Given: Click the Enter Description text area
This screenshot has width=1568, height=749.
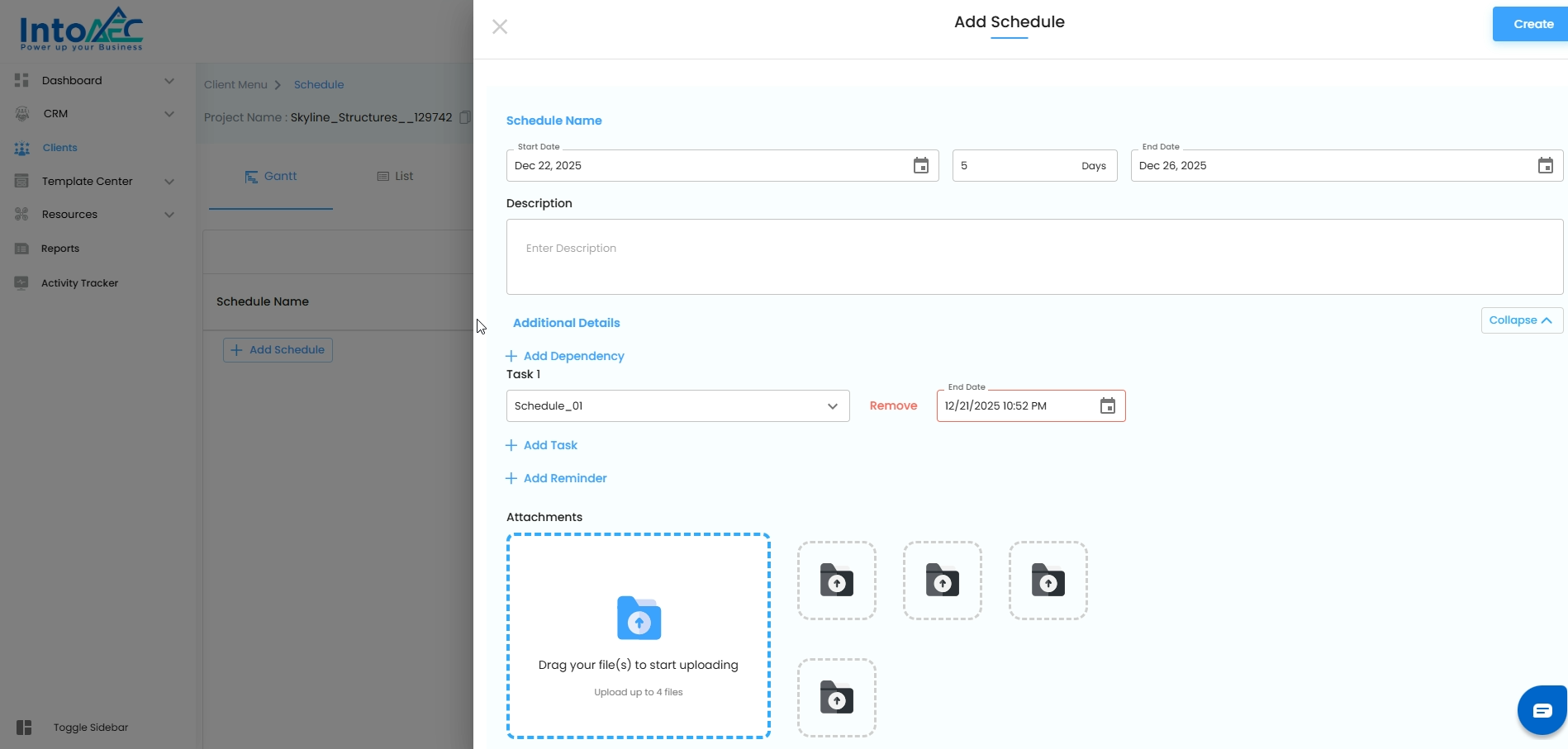Looking at the screenshot, I should click(1033, 257).
